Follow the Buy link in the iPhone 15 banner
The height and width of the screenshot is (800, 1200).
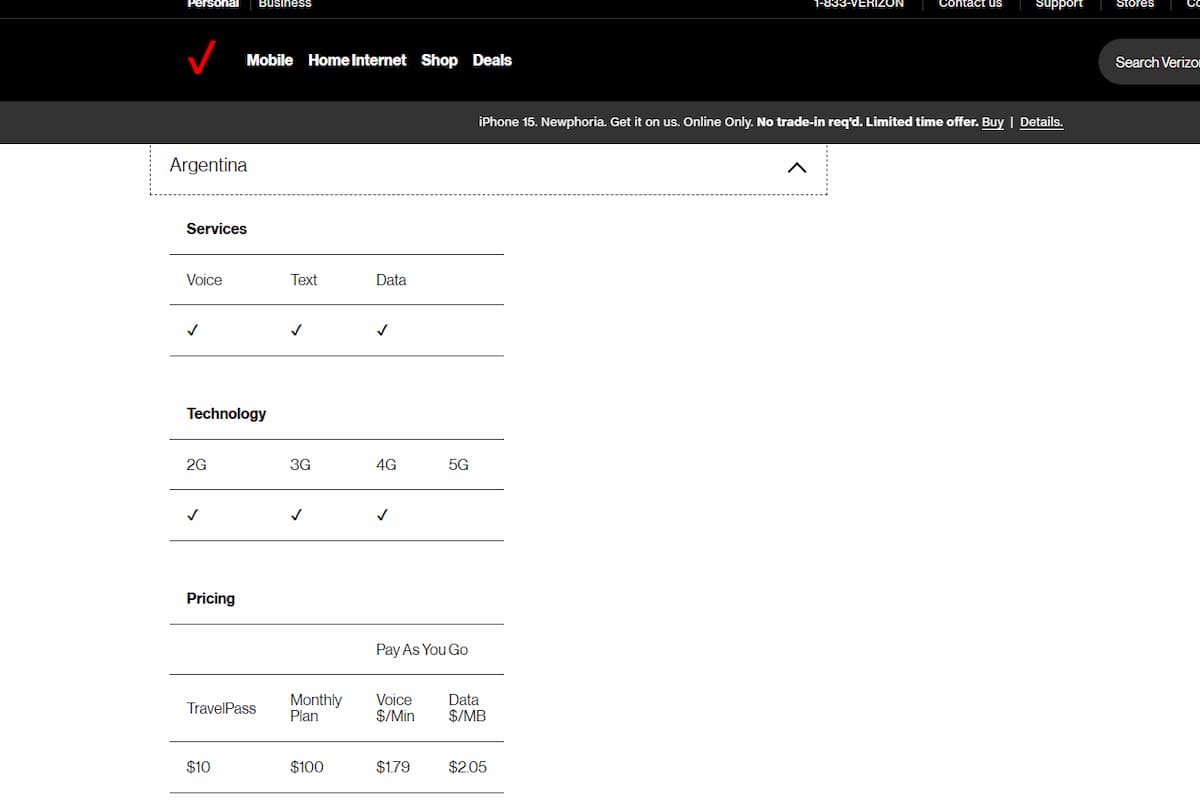[992, 122]
